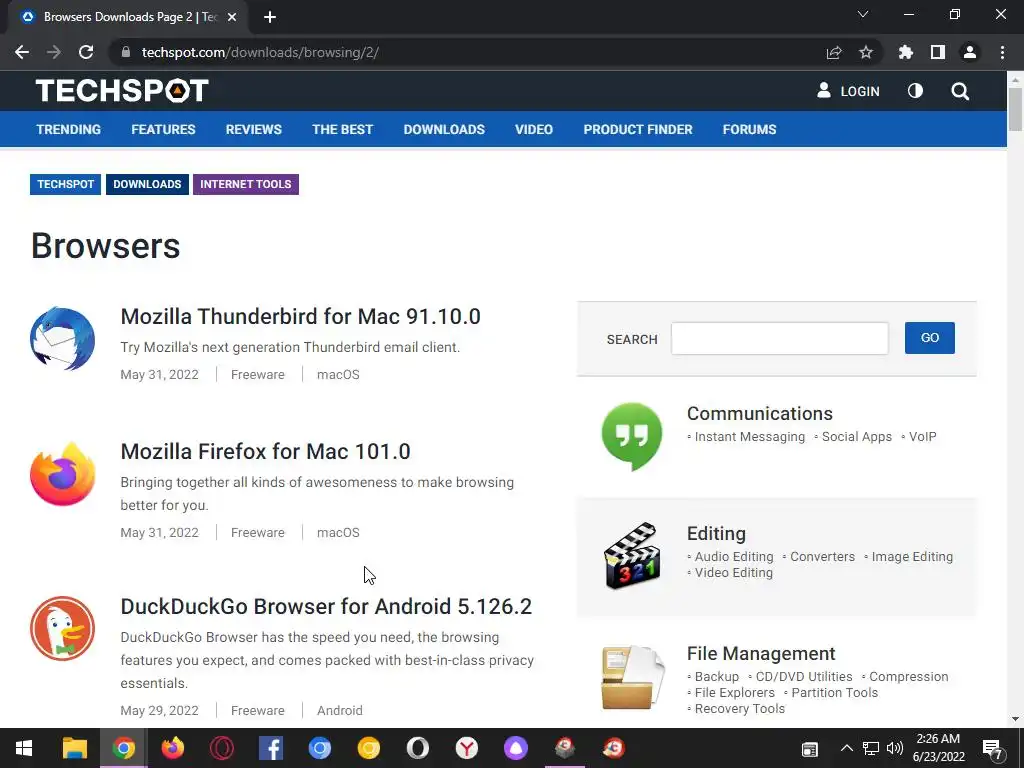Go back with the browser back arrow
The width and height of the screenshot is (1024, 768).
(22, 52)
